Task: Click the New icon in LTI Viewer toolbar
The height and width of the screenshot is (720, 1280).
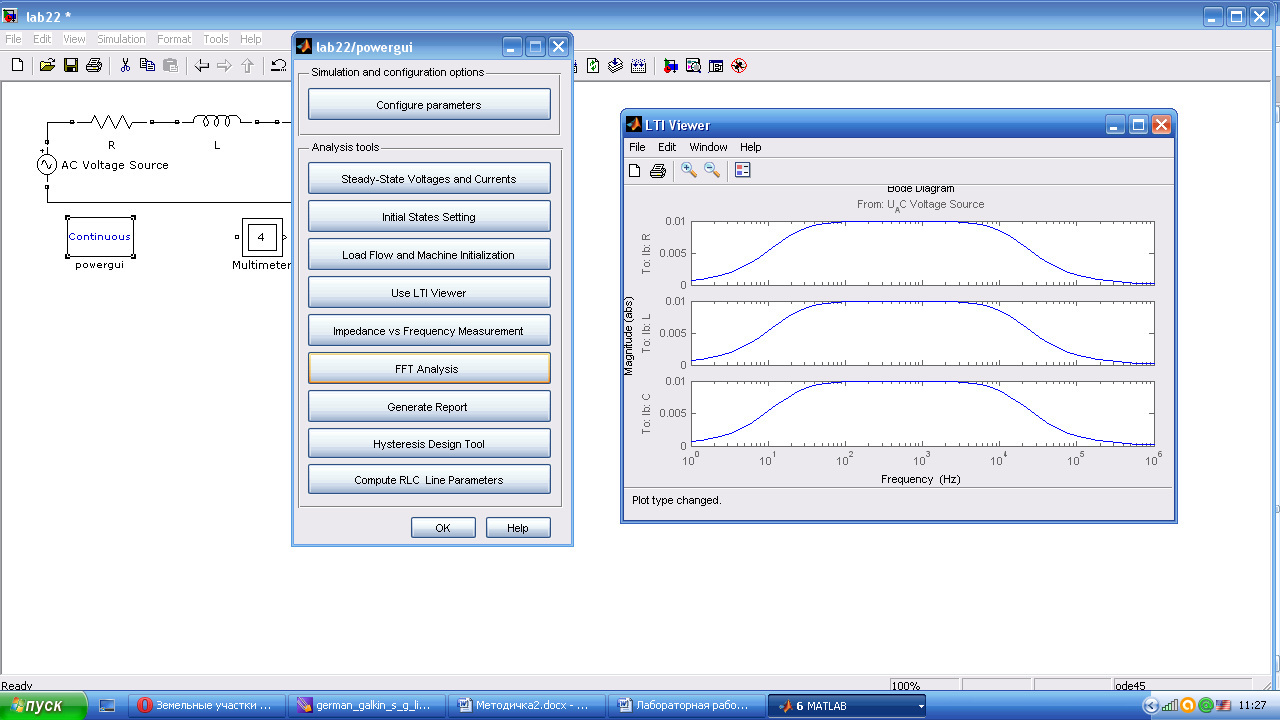Action: click(x=634, y=170)
